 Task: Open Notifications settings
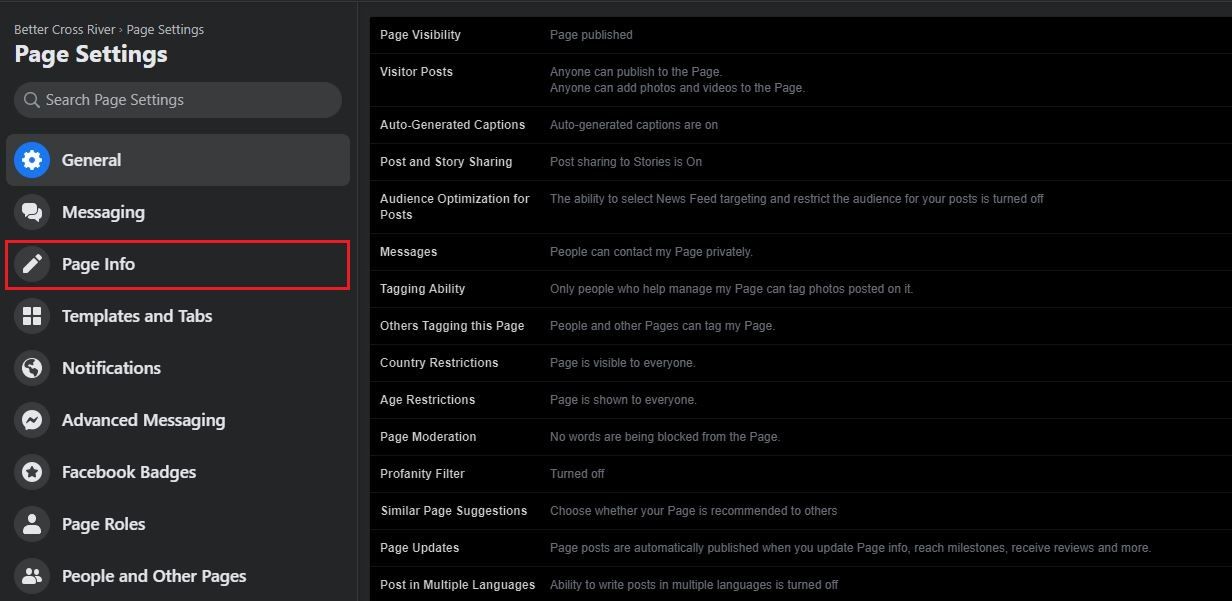(x=178, y=368)
